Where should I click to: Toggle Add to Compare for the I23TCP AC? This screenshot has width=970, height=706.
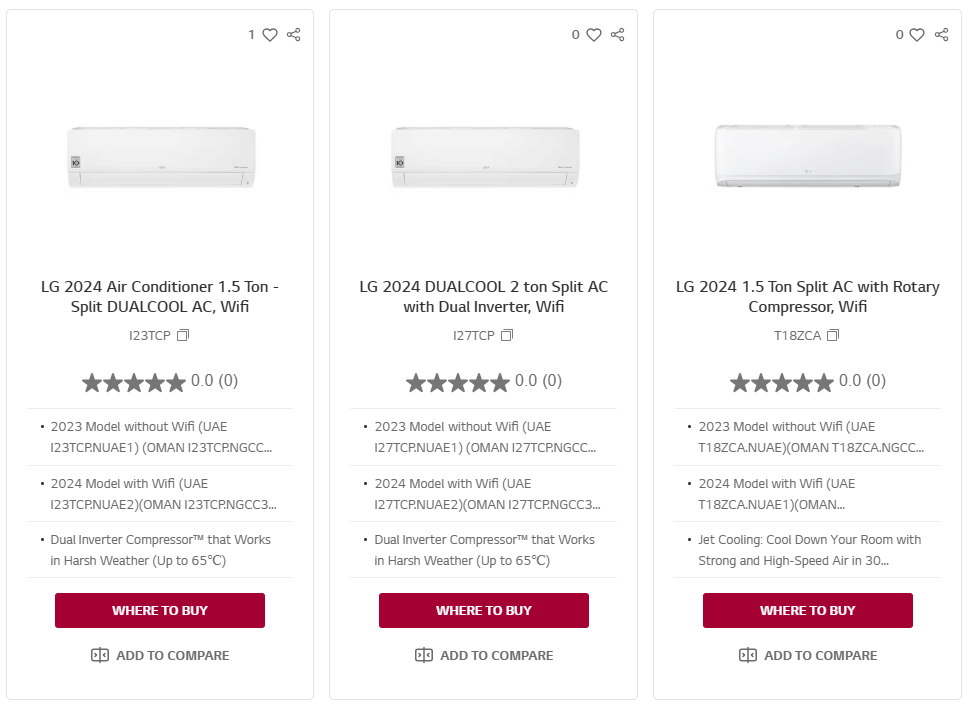(x=160, y=656)
